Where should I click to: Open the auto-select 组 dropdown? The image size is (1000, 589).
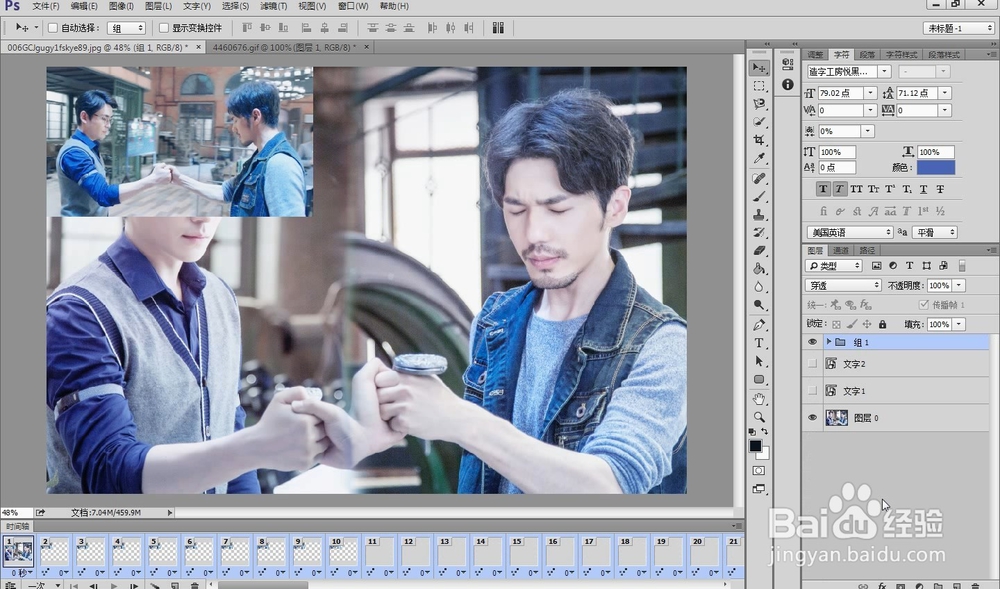[126, 28]
